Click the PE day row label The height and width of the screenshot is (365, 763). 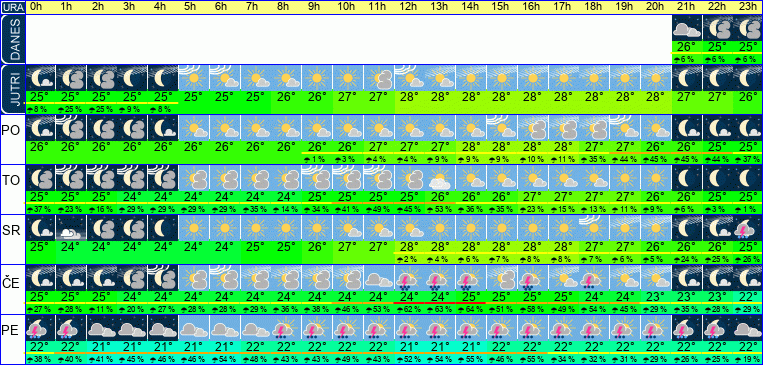tap(10, 331)
